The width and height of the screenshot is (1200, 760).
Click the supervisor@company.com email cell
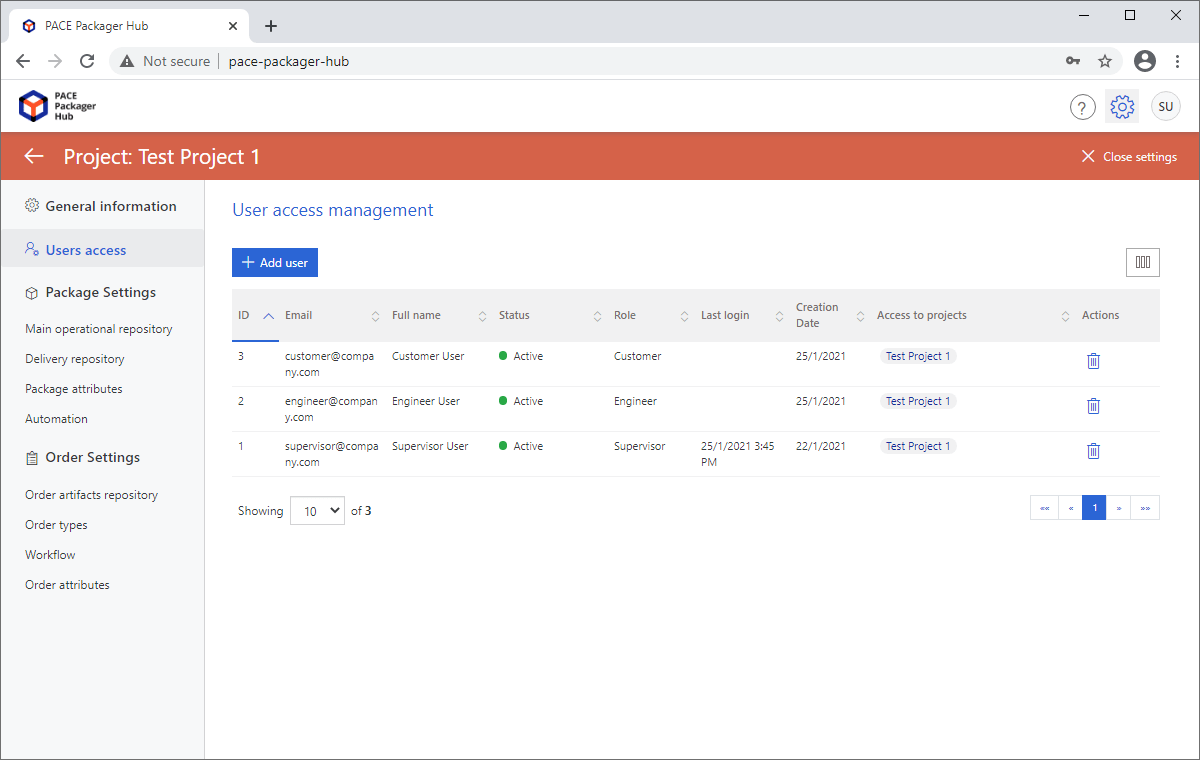click(x=332, y=454)
